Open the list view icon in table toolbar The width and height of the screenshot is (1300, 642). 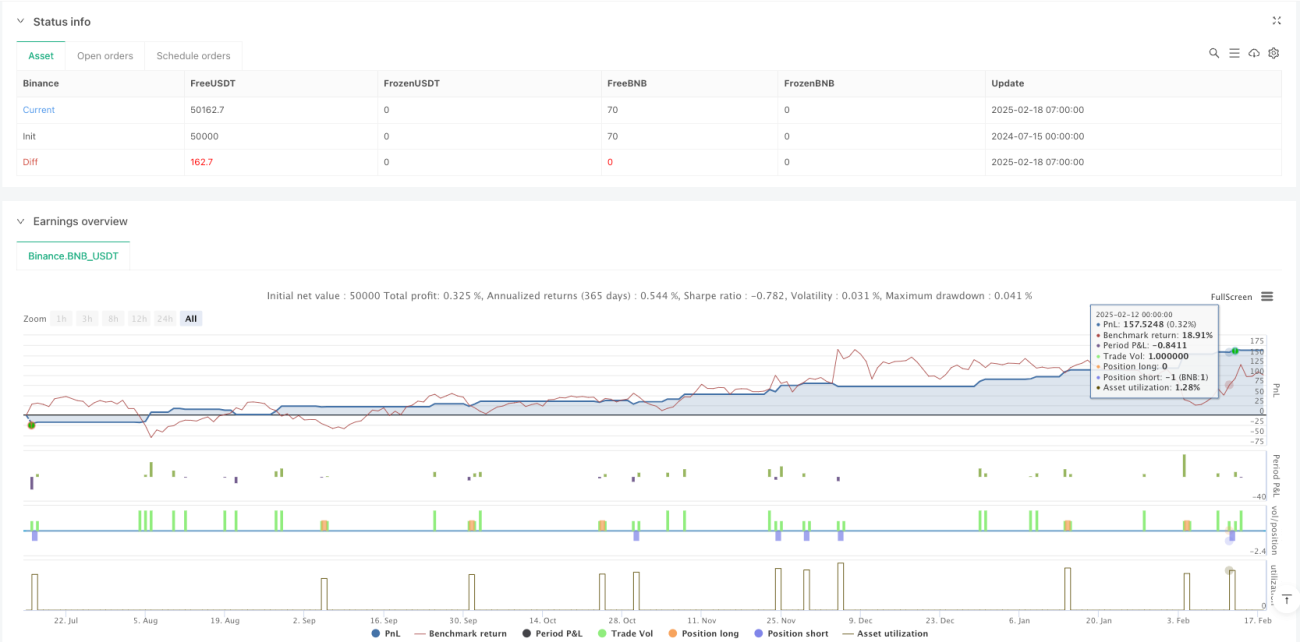pyautogui.click(x=1234, y=53)
